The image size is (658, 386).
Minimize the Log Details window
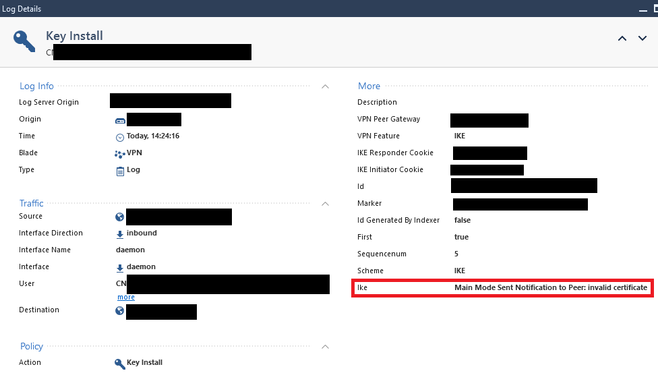click(642, 9)
